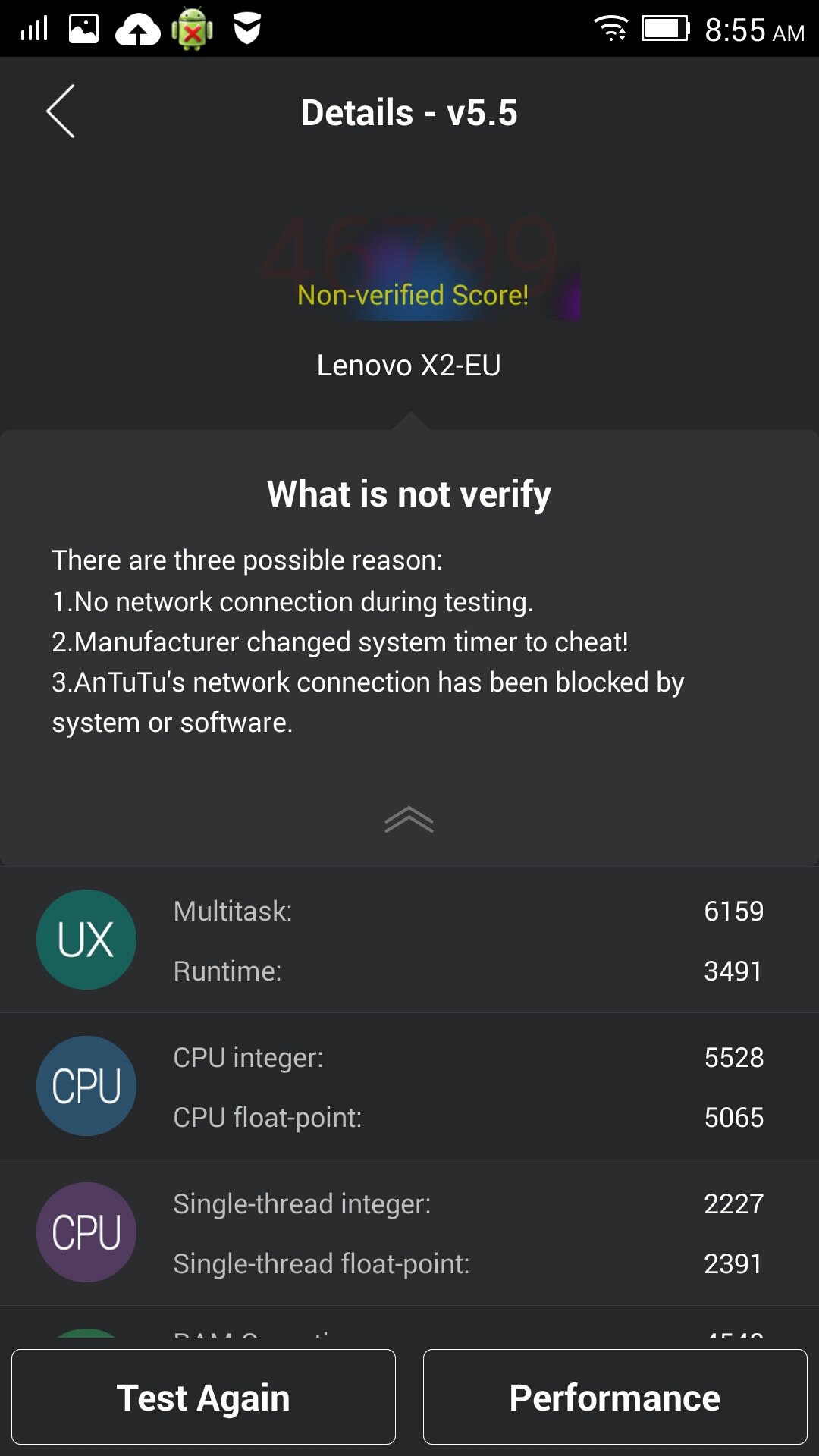Viewport: 819px width, 1456px height.
Task: Collapse the 'What is not verify' panel
Action: (x=409, y=820)
